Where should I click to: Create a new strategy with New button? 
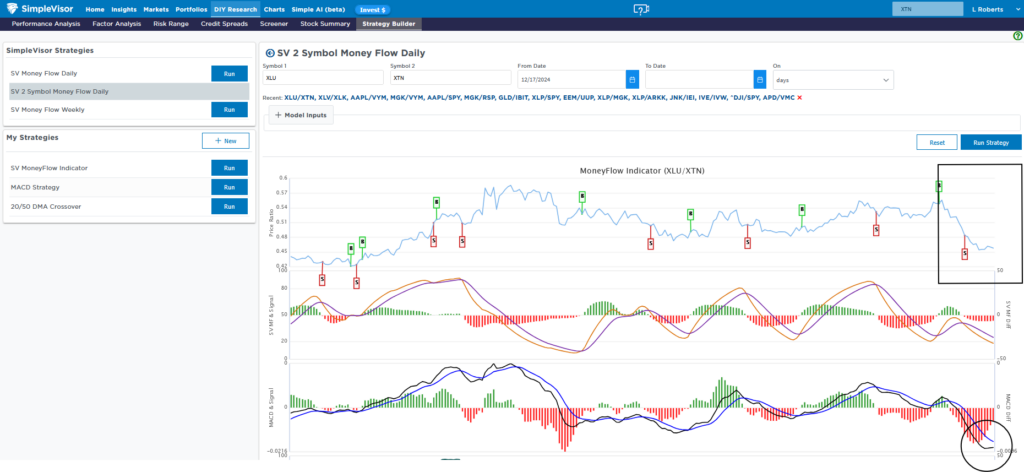(225, 141)
